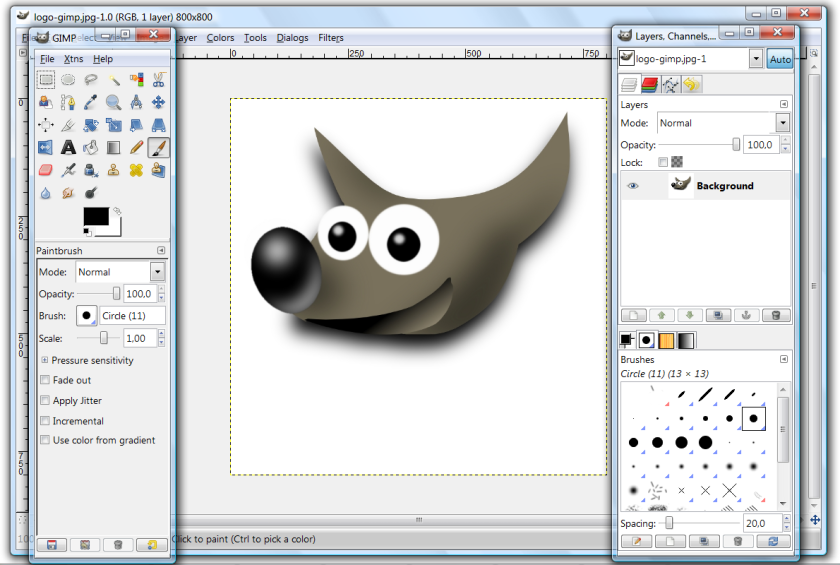The width and height of the screenshot is (840, 565).
Task: Open the Dialogs menu
Action: pos(292,38)
